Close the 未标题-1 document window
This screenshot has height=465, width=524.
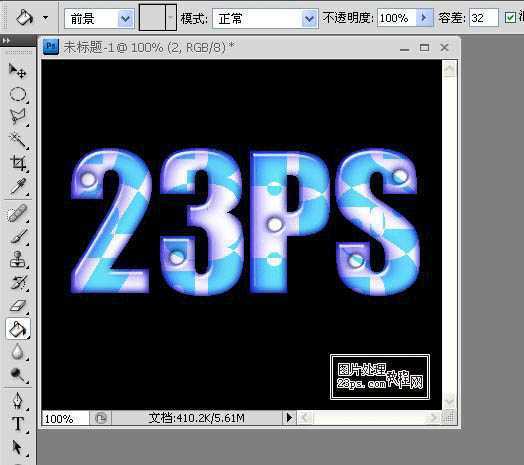click(x=444, y=48)
